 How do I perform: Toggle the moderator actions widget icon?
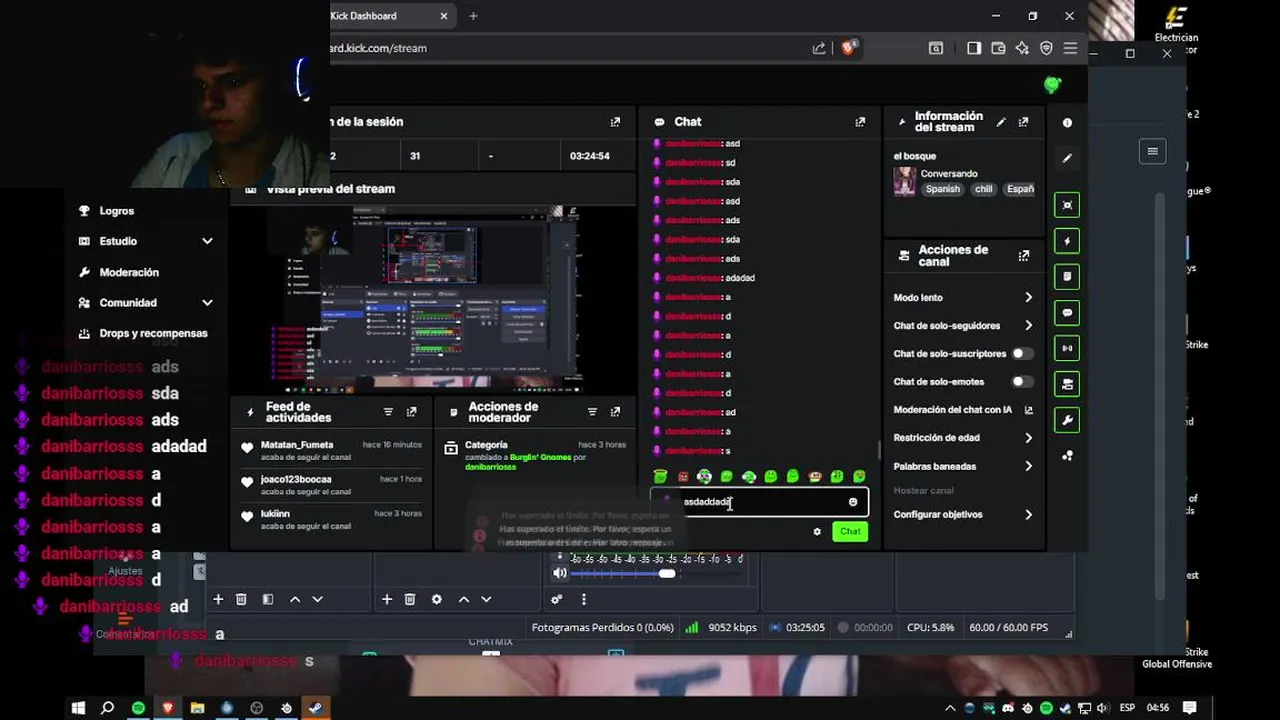point(1067,384)
